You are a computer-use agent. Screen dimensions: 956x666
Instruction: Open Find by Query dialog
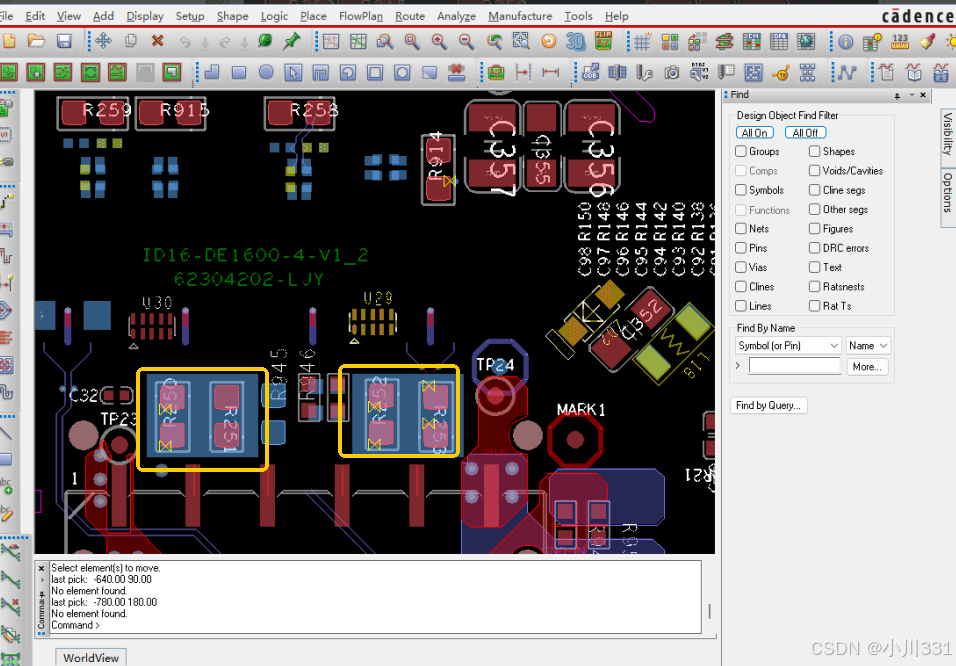768,405
